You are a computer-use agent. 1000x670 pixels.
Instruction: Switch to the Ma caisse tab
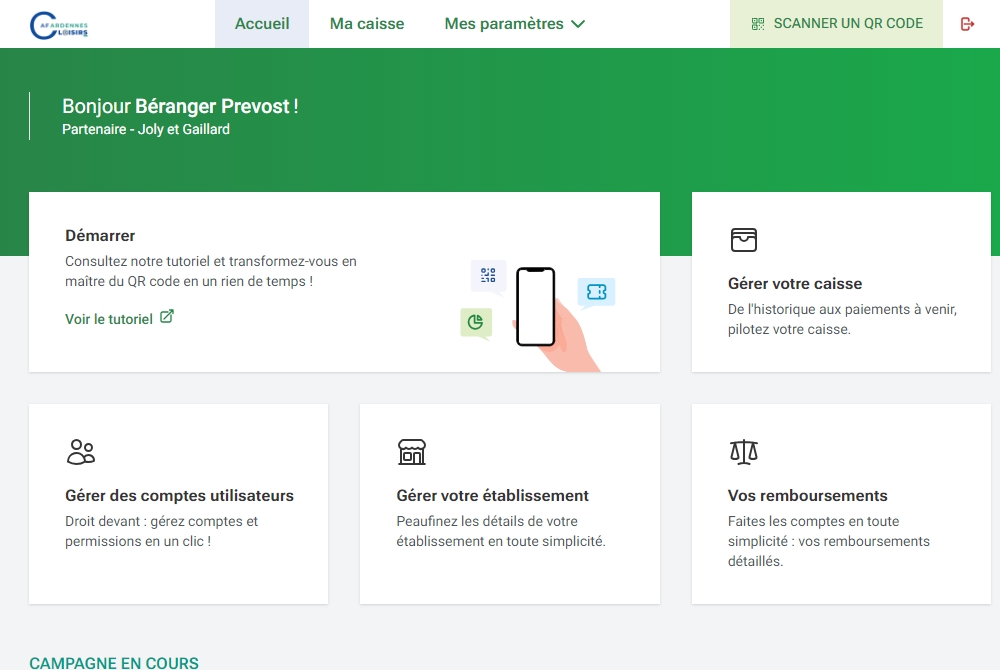(367, 24)
